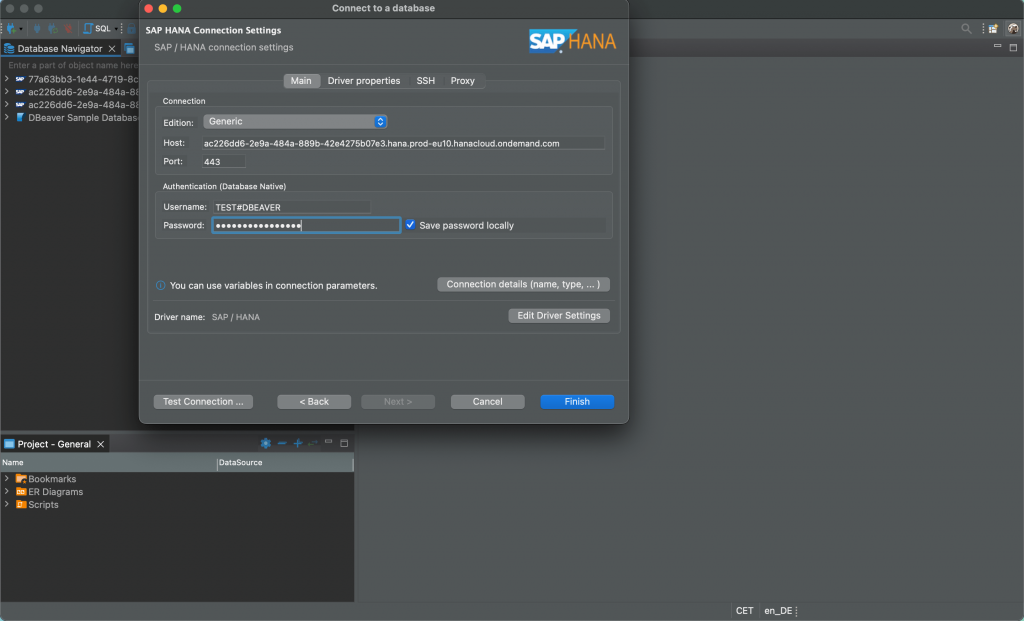This screenshot has width=1024, height=621.
Task: Switch to the Main tab
Action: (301, 80)
